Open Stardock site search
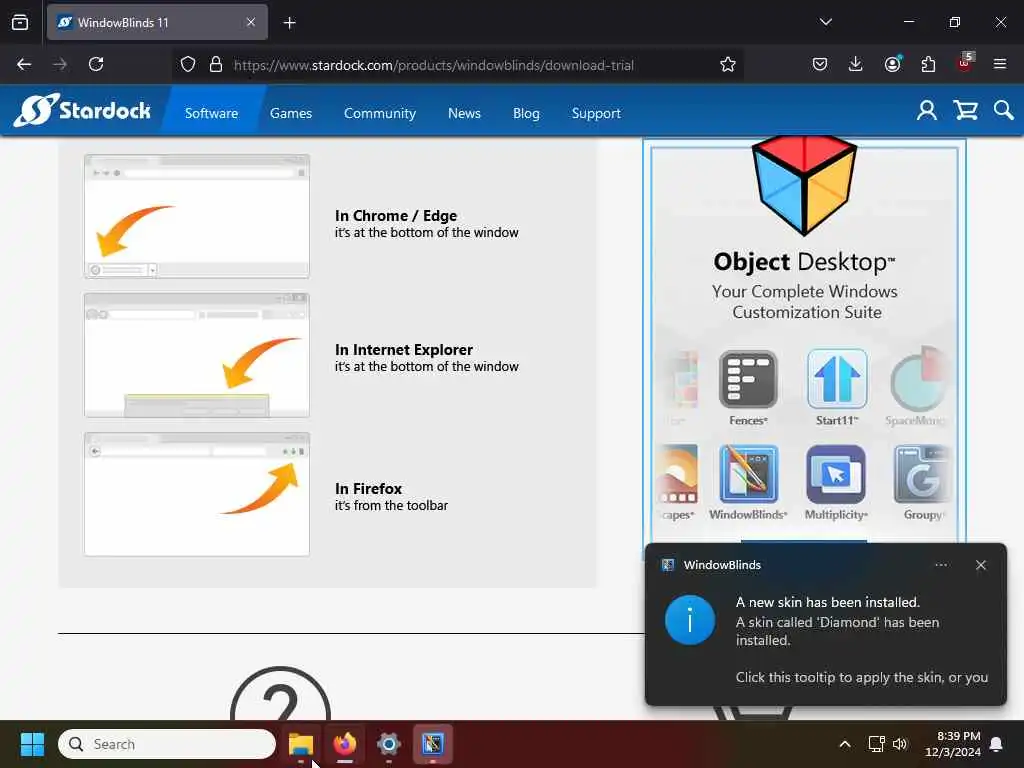Viewport: 1024px width, 768px height. pyautogui.click(x=1003, y=110)
